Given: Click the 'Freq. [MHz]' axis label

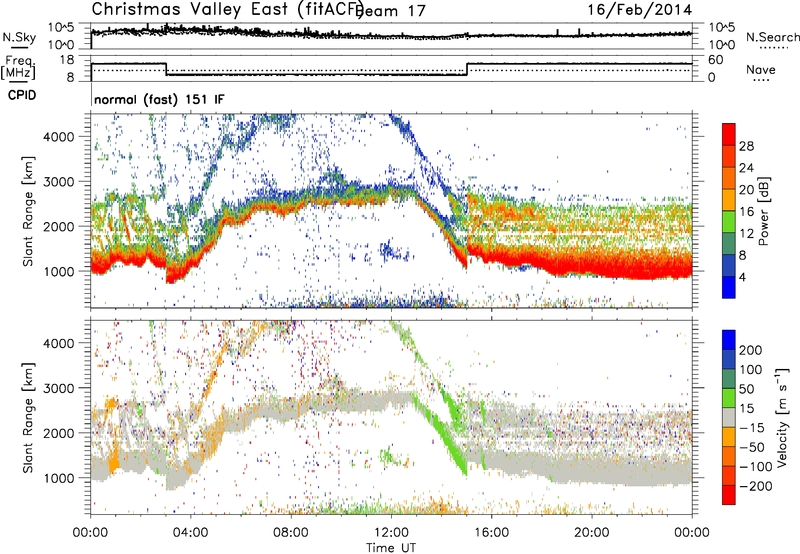Looking at the screenshot, I should (18, 67).
